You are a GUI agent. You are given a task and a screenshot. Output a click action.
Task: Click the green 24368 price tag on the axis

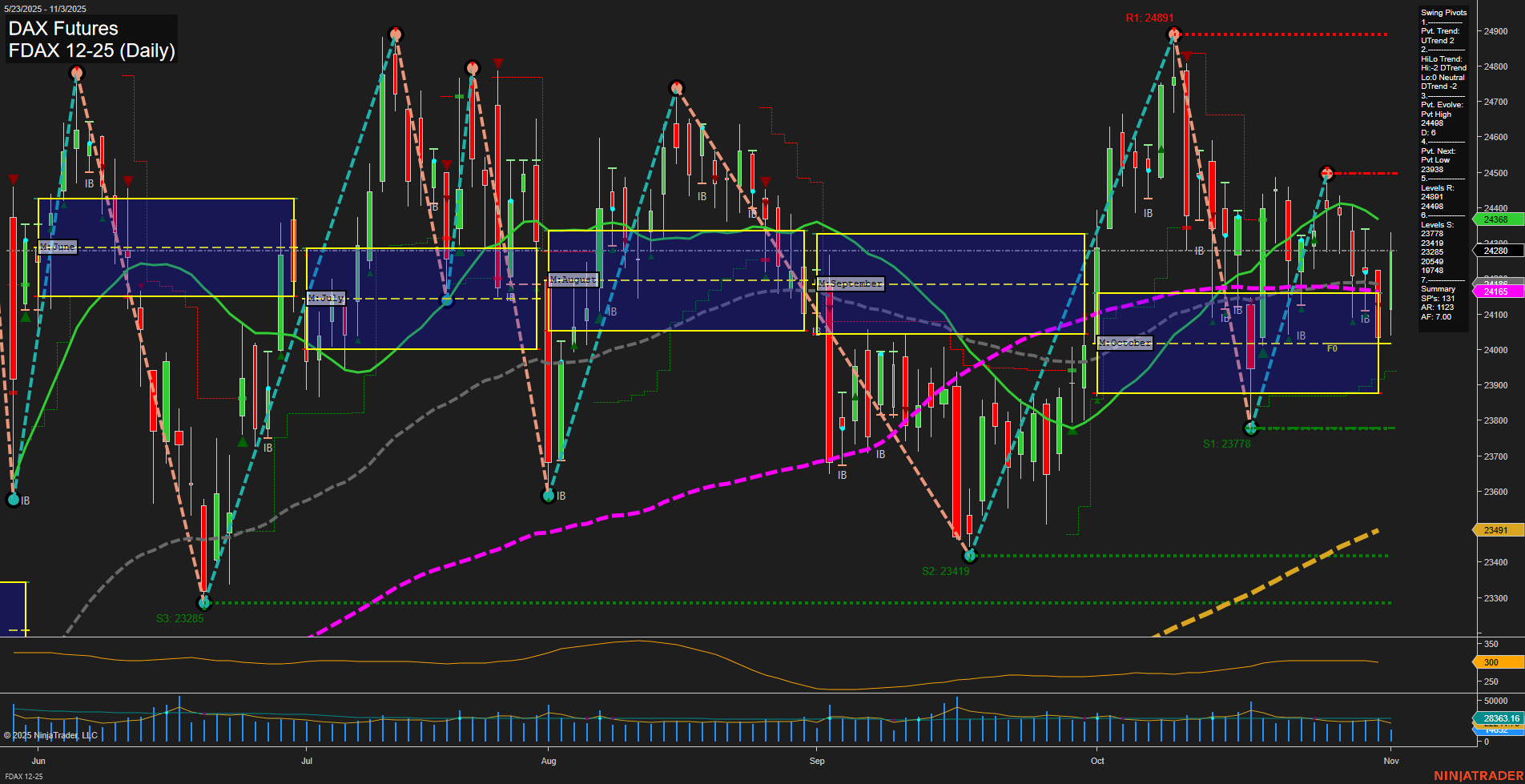1495,219
